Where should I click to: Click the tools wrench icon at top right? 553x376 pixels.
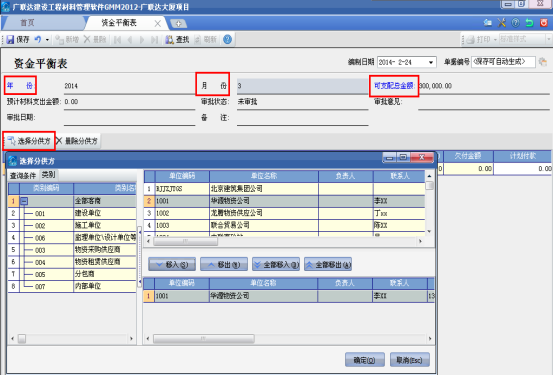pyautogui.click(x=502, y=23)
